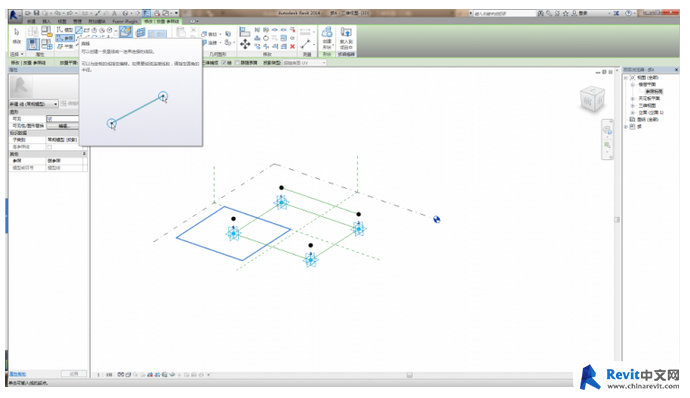Expand the Elevations tree node
This screenshot has height=398, width=690.
(x=632, y=113)
